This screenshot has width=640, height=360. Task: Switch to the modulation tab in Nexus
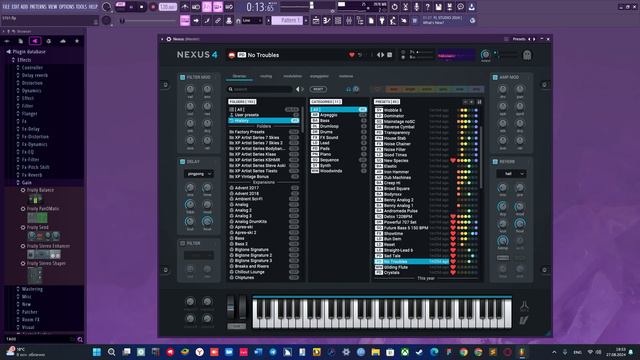point(293,76)
